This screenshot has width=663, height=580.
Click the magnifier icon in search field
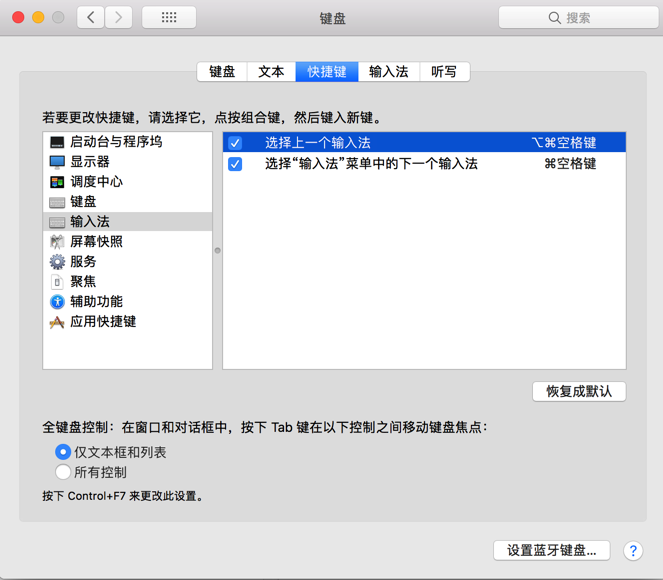[554, 18]
